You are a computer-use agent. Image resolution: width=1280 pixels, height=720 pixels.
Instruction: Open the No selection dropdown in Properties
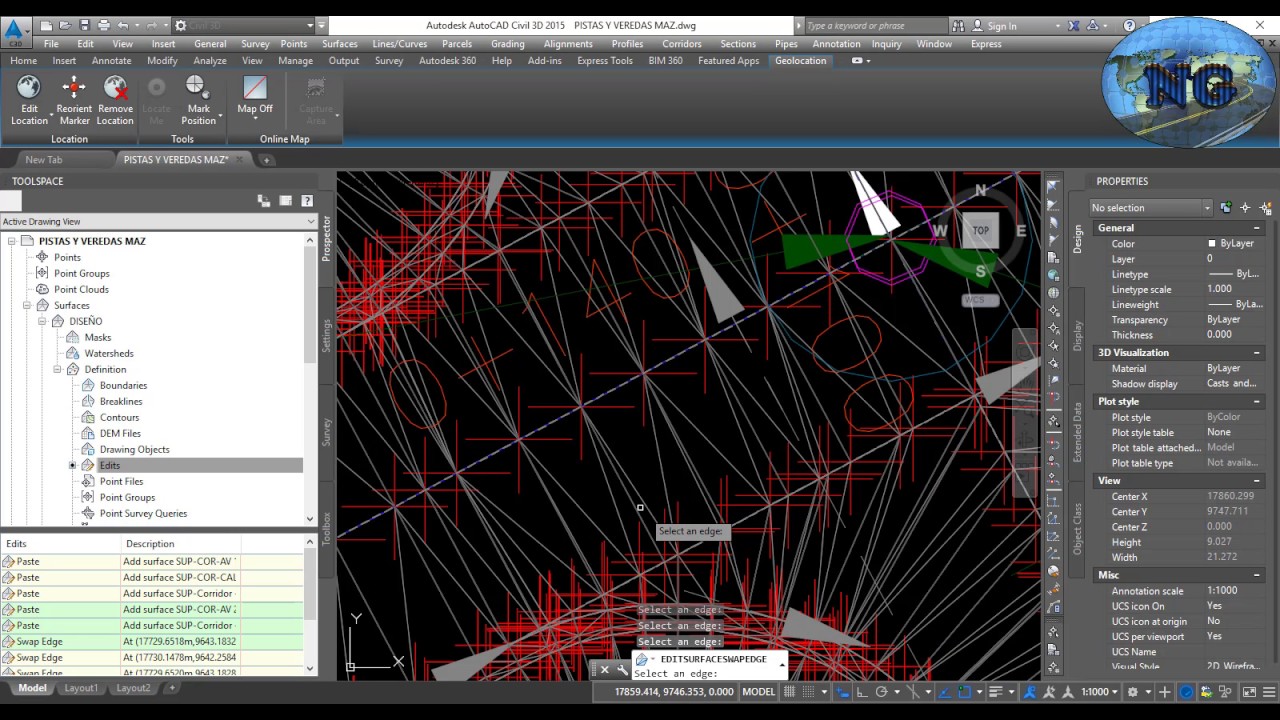pos(1151,208)
